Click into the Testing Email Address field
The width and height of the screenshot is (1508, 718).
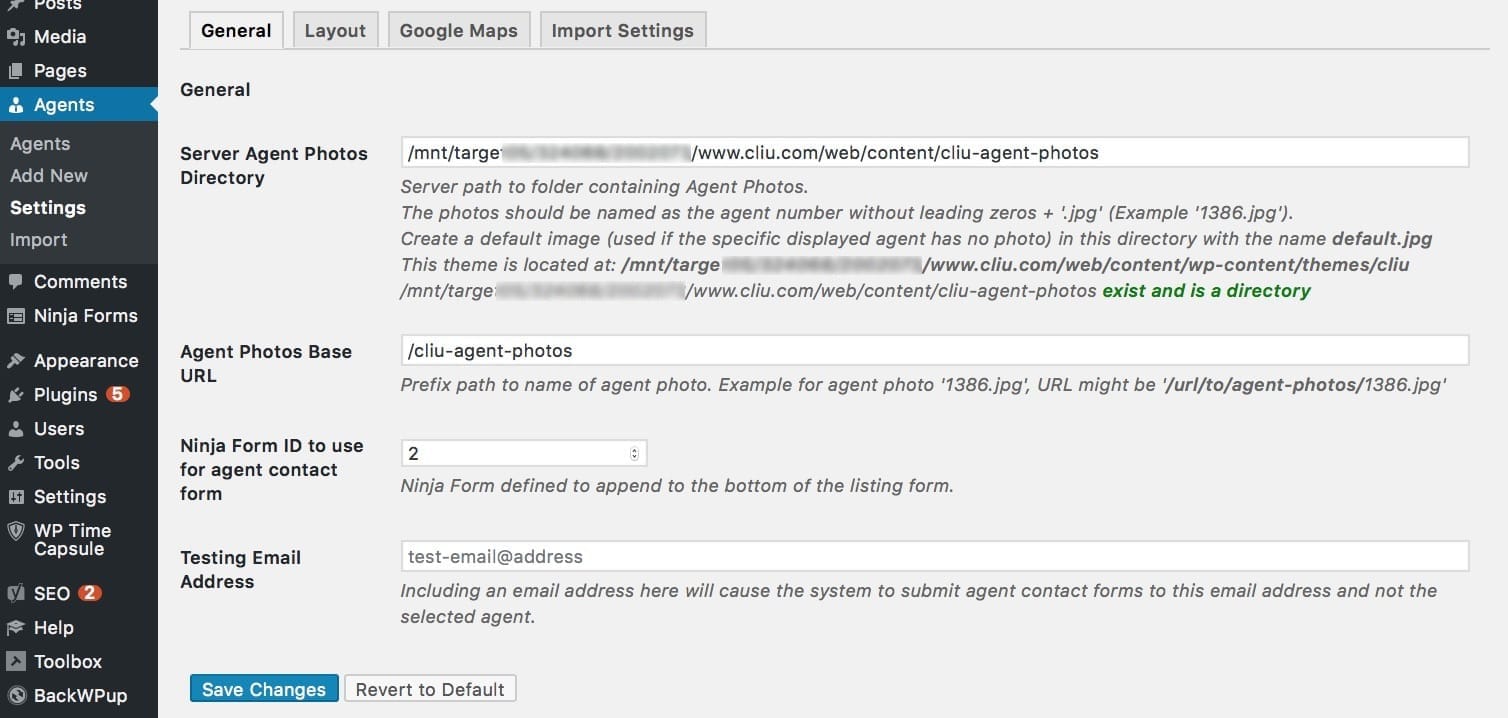pyautogui.click(x=934, y=557)
